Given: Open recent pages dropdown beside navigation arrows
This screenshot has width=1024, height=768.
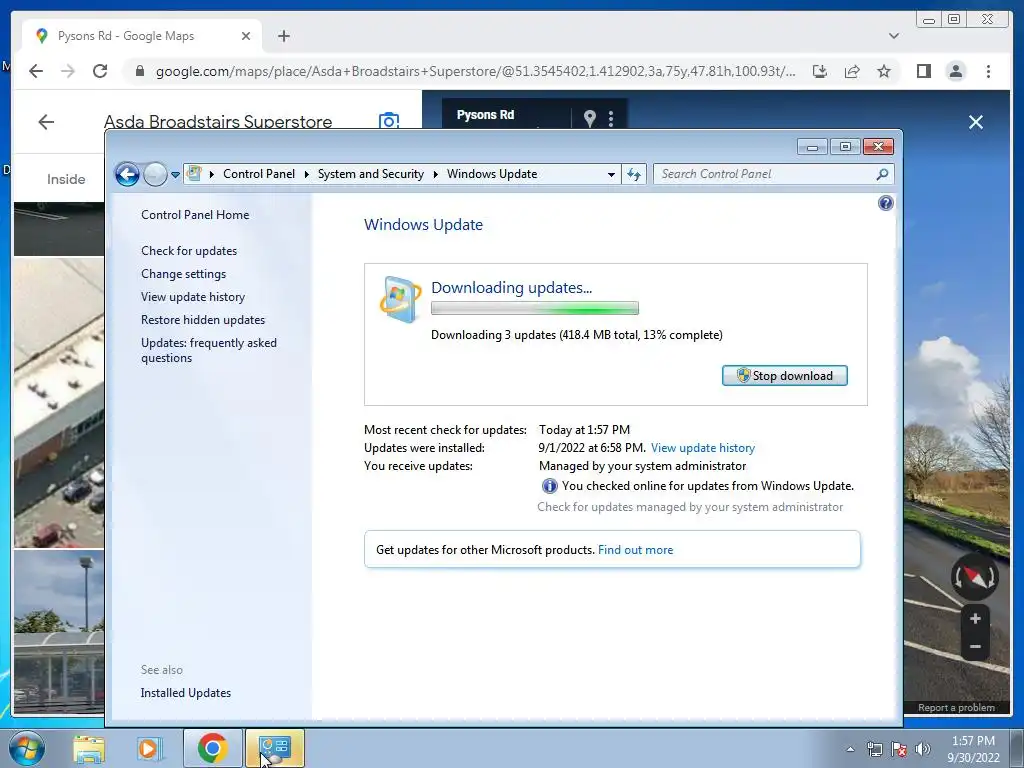Looking at the screenshot, I should [175, 174].
